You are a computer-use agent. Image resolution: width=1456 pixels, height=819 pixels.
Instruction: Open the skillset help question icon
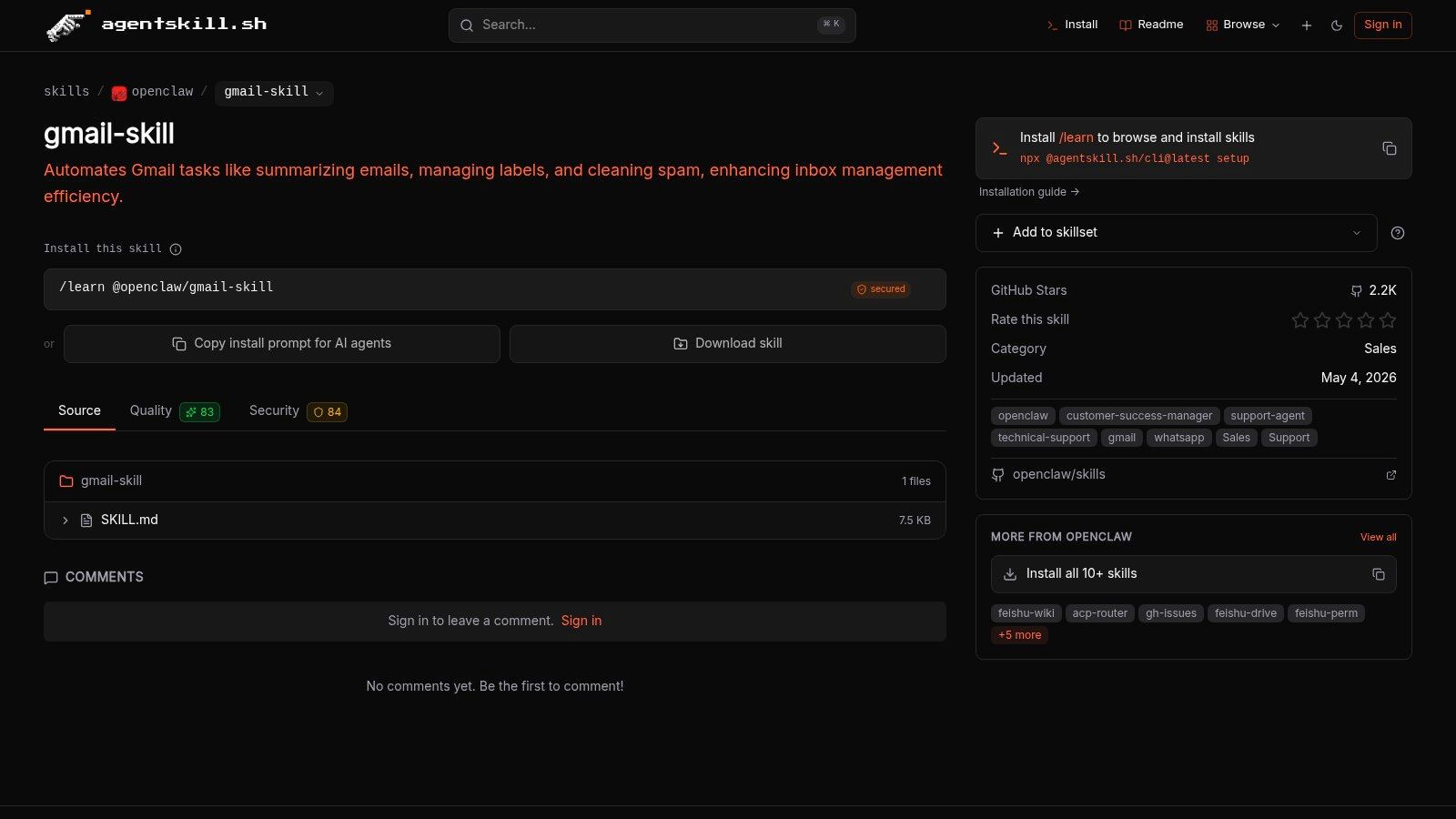(1398, 233)
